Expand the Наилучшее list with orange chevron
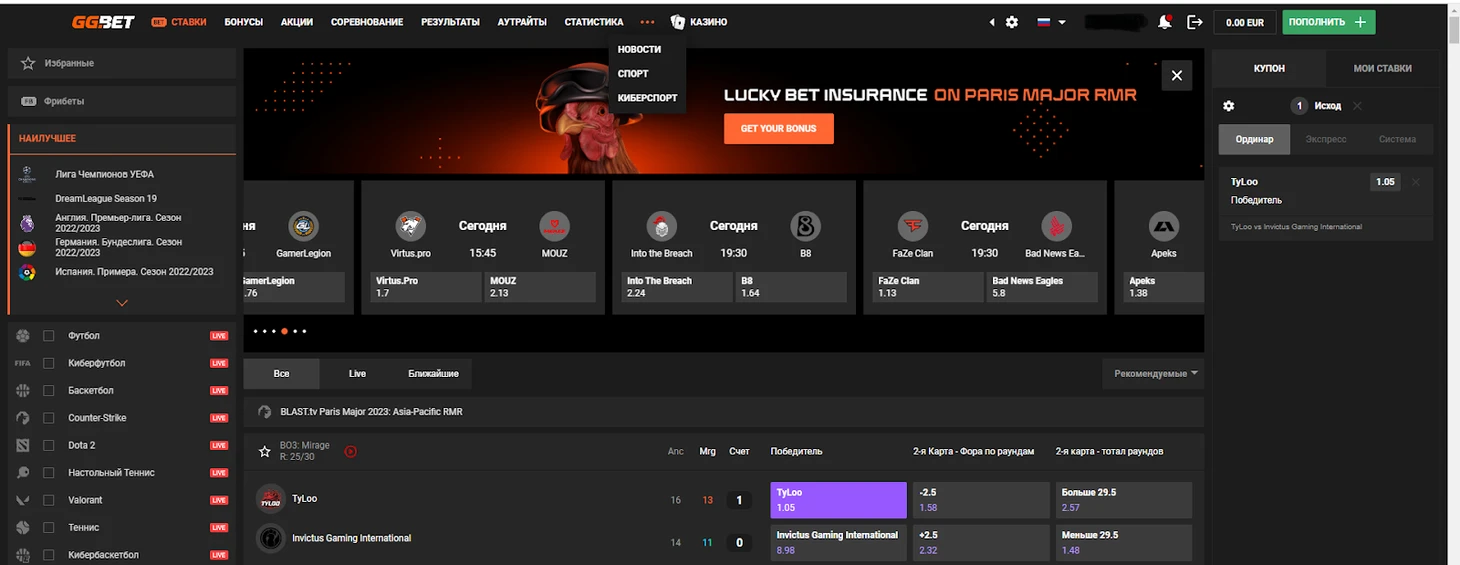The width and height of the screenshot is (1460, 565). coord(122,302)
